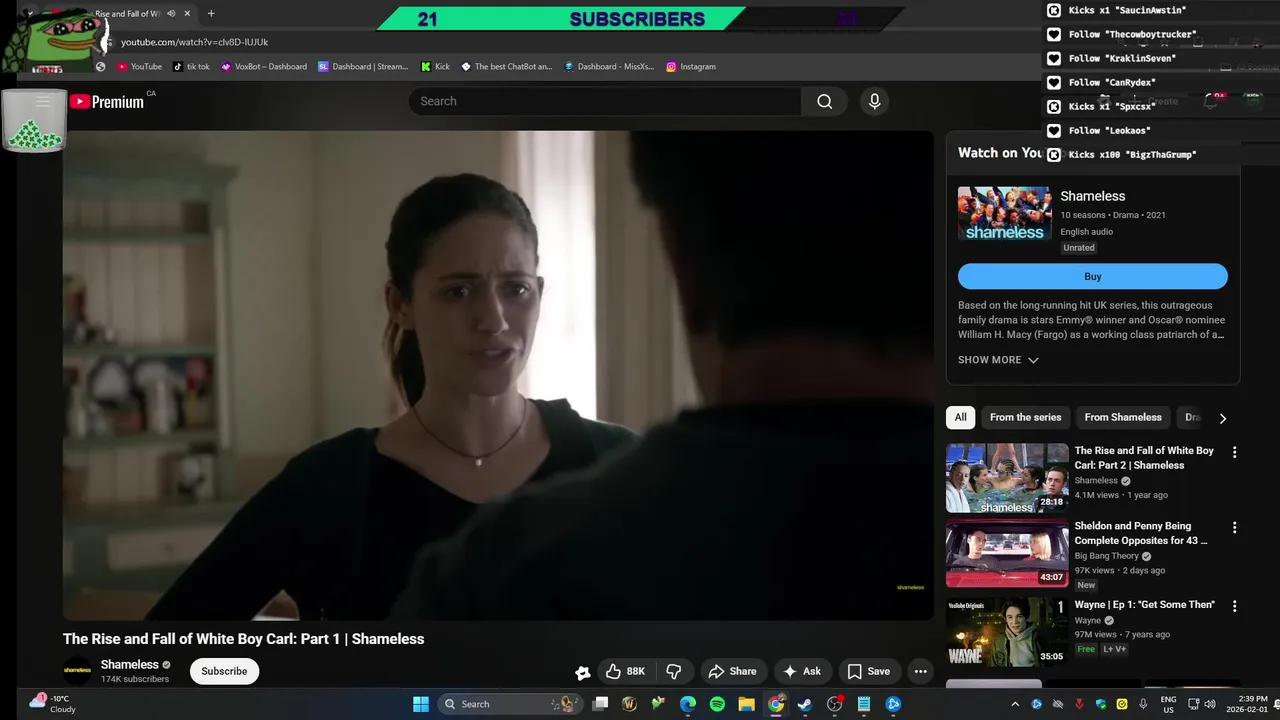Save the video to a playlist
The image size is (1280, 720).
point(868,671)
